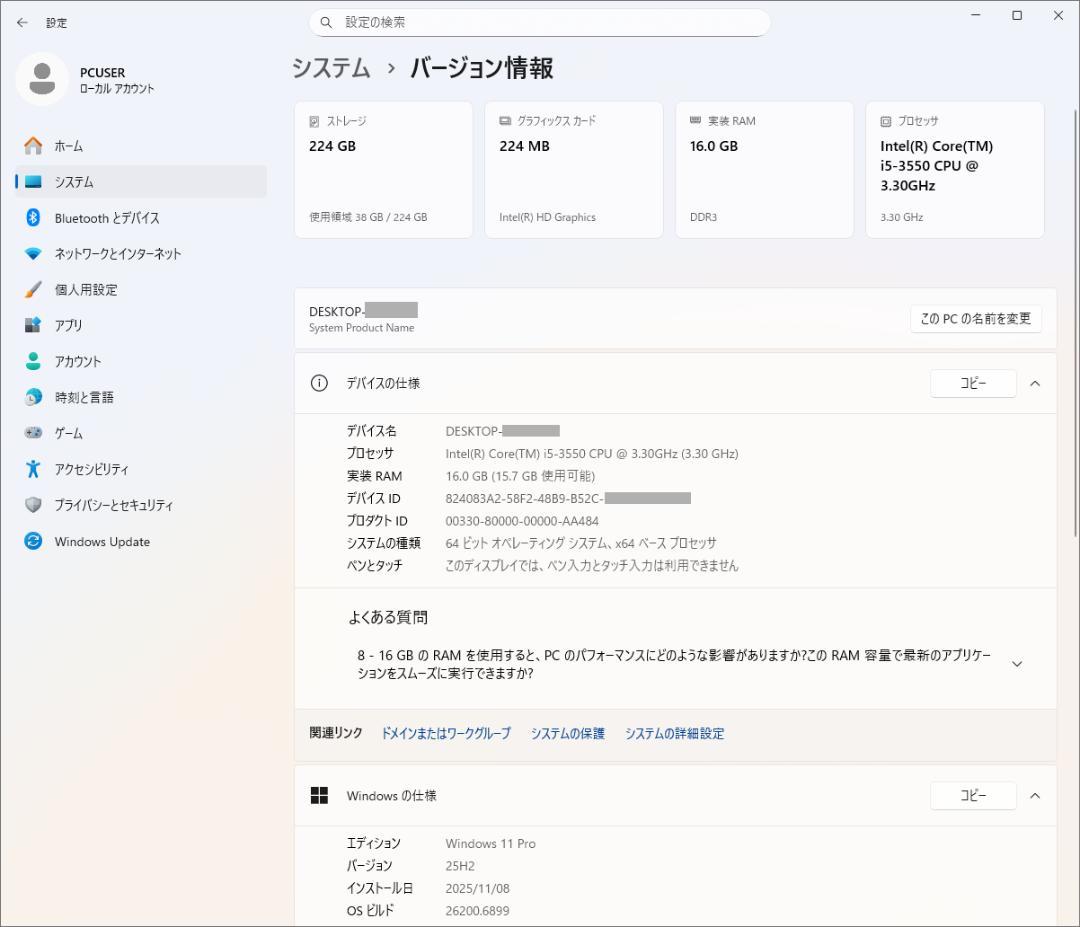Collapse the Windows の仕様 section

pyautogui.click(x=1035, y=796)
